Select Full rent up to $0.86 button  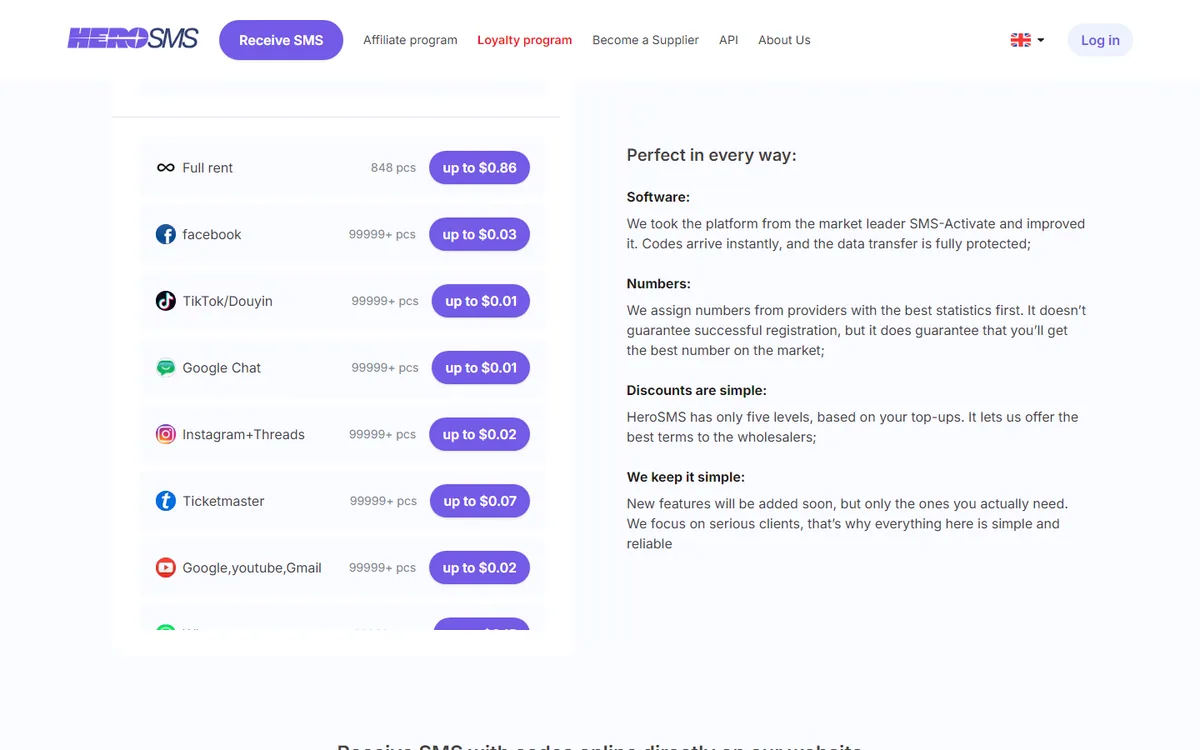point(480,168)
